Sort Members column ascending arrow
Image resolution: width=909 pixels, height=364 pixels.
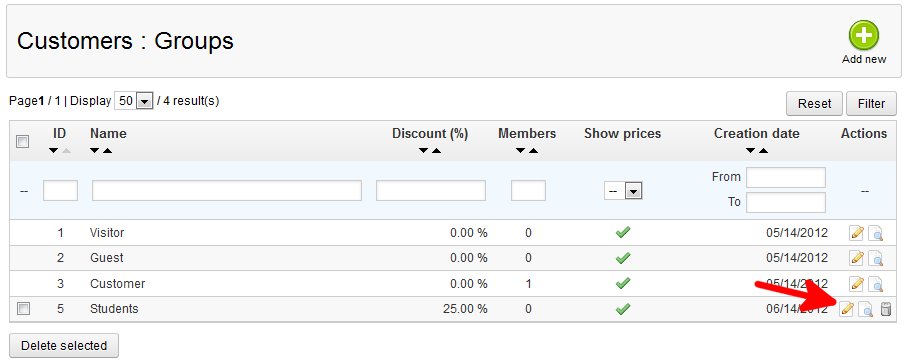533,151
